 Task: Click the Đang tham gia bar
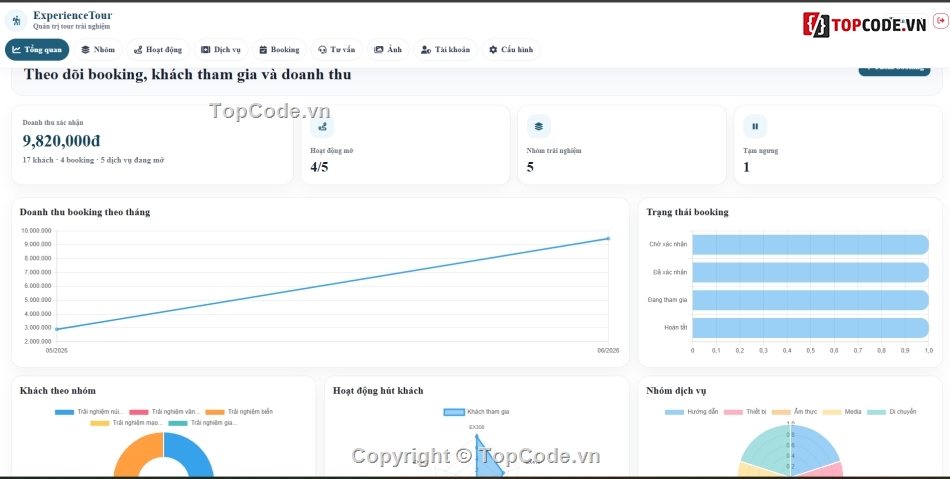pyautogui.click(x=810, y=300)
